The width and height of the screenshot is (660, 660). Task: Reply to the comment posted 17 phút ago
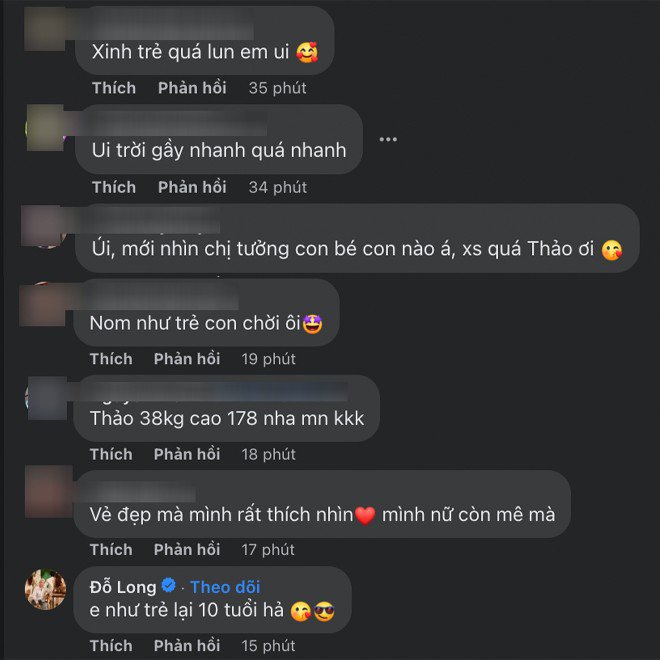point(187,550)
